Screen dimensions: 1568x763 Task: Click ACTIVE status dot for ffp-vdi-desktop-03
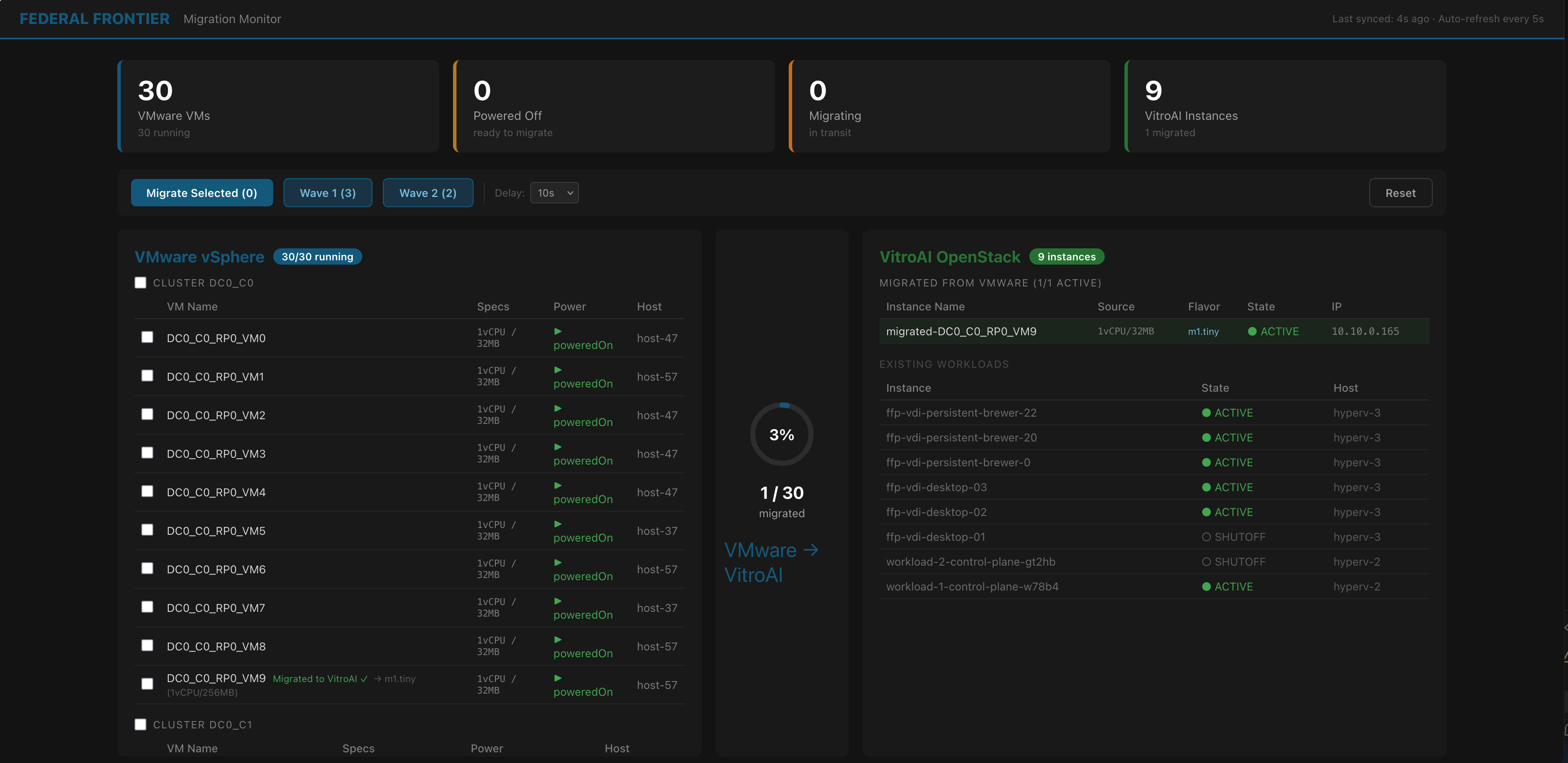(x=1207, y=487)
